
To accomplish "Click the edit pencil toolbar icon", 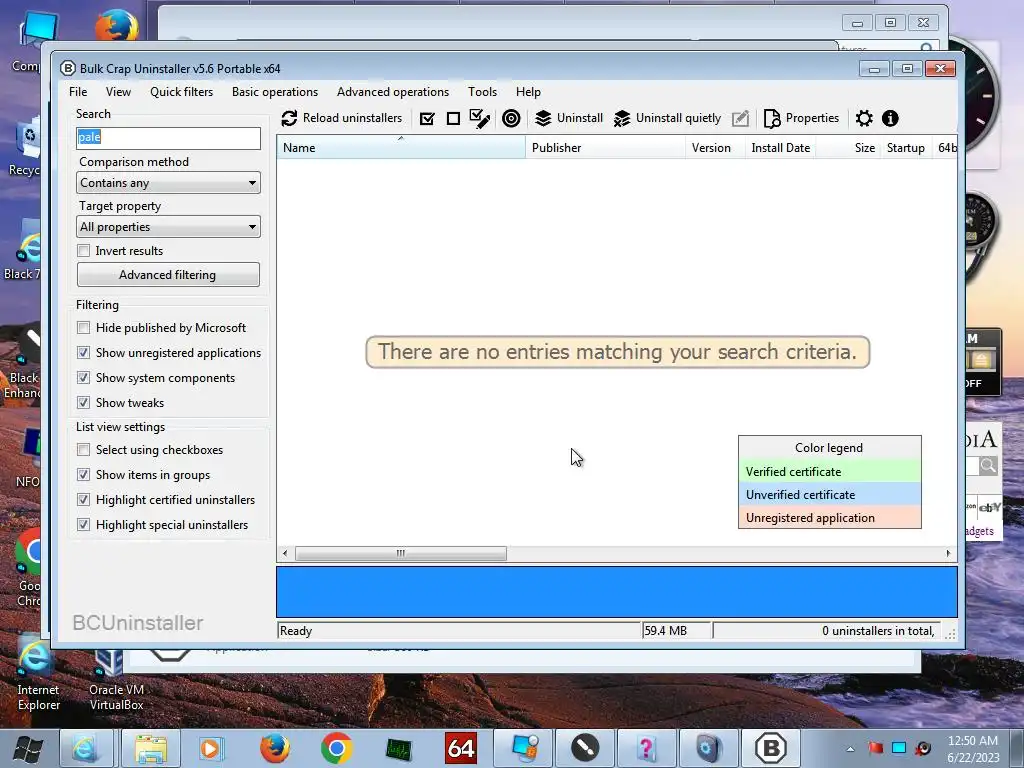I will coord(741,118).
